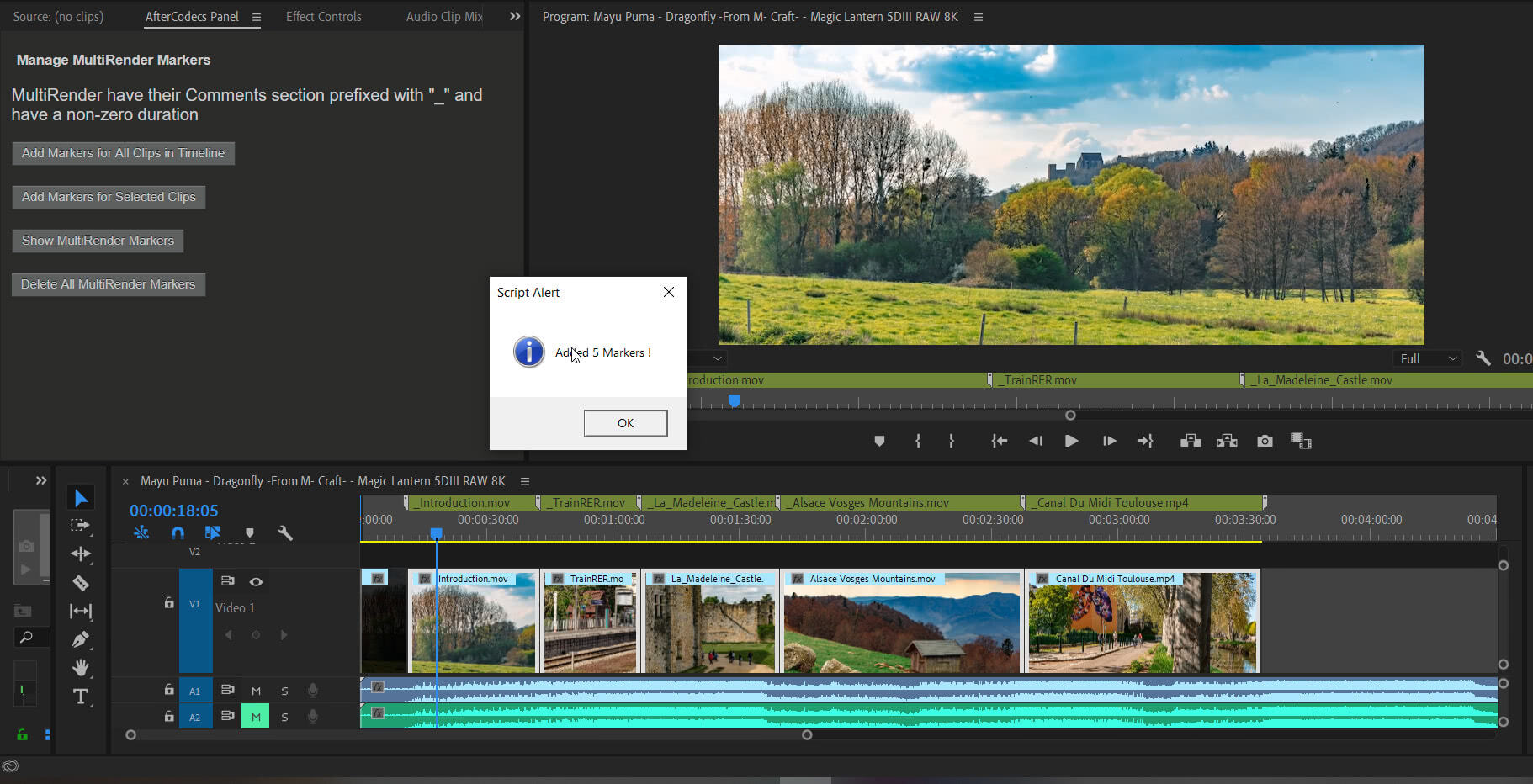This screenshot has height=784, width=1533.
Task: Solo audio track A1
Action: tap(284, 690)
